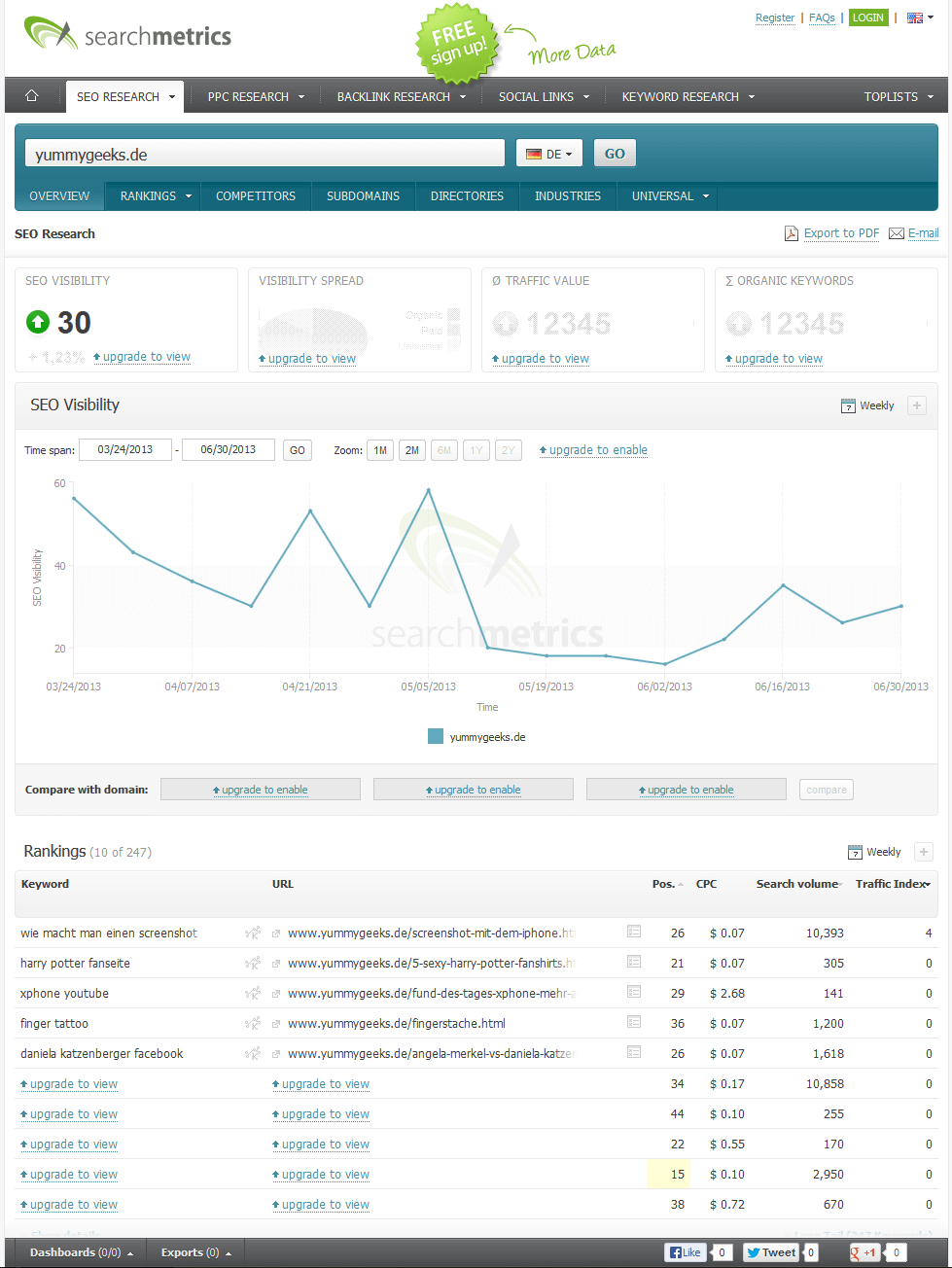952x1268 pixels.
Task: Sort rankings by Pos. column
Action: pos(667,884)
